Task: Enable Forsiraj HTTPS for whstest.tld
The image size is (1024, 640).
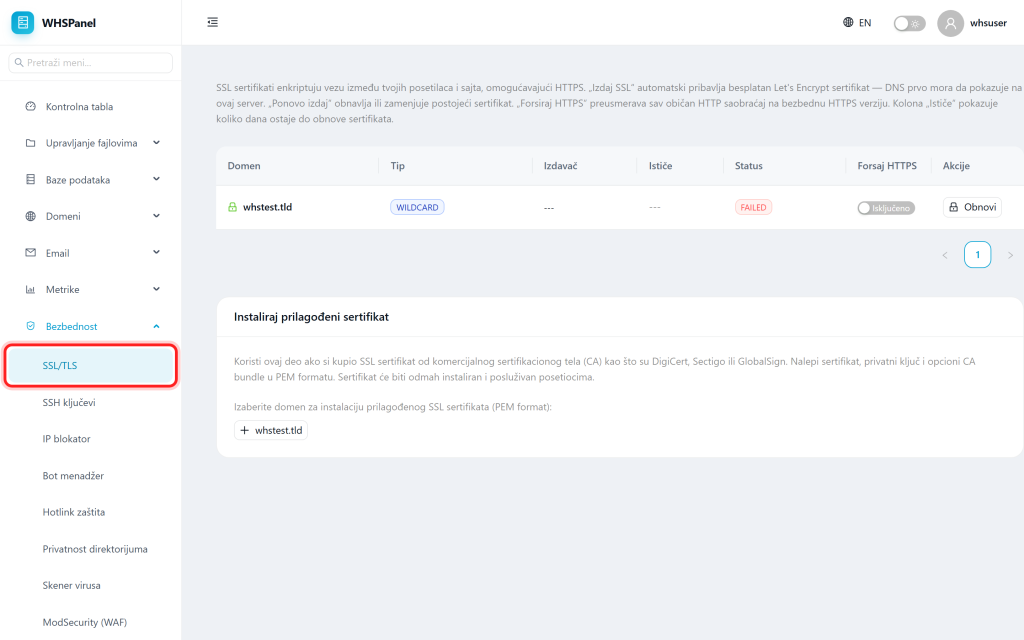Action: tap(886, 208)
